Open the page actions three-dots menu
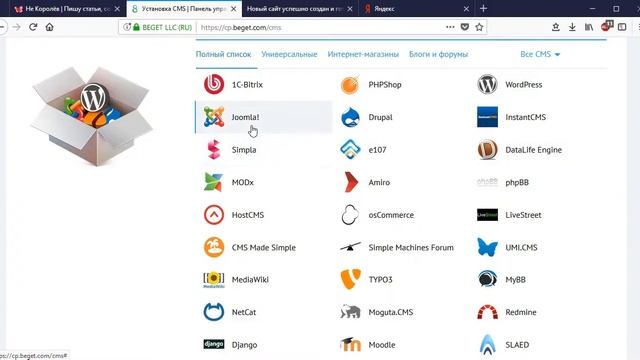Image resolution: width=640 pixels, height=360 pixels. pos(450,27)
